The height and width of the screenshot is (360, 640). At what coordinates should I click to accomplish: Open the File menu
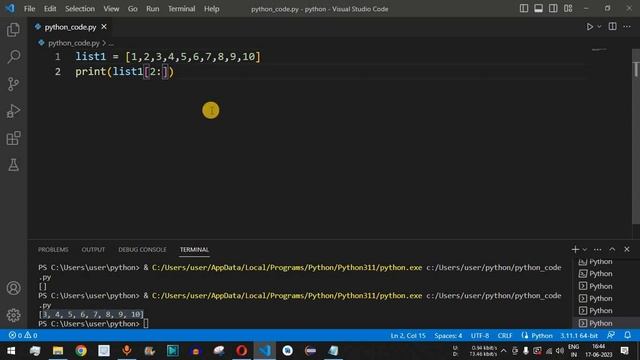click(x=29, y=9)
